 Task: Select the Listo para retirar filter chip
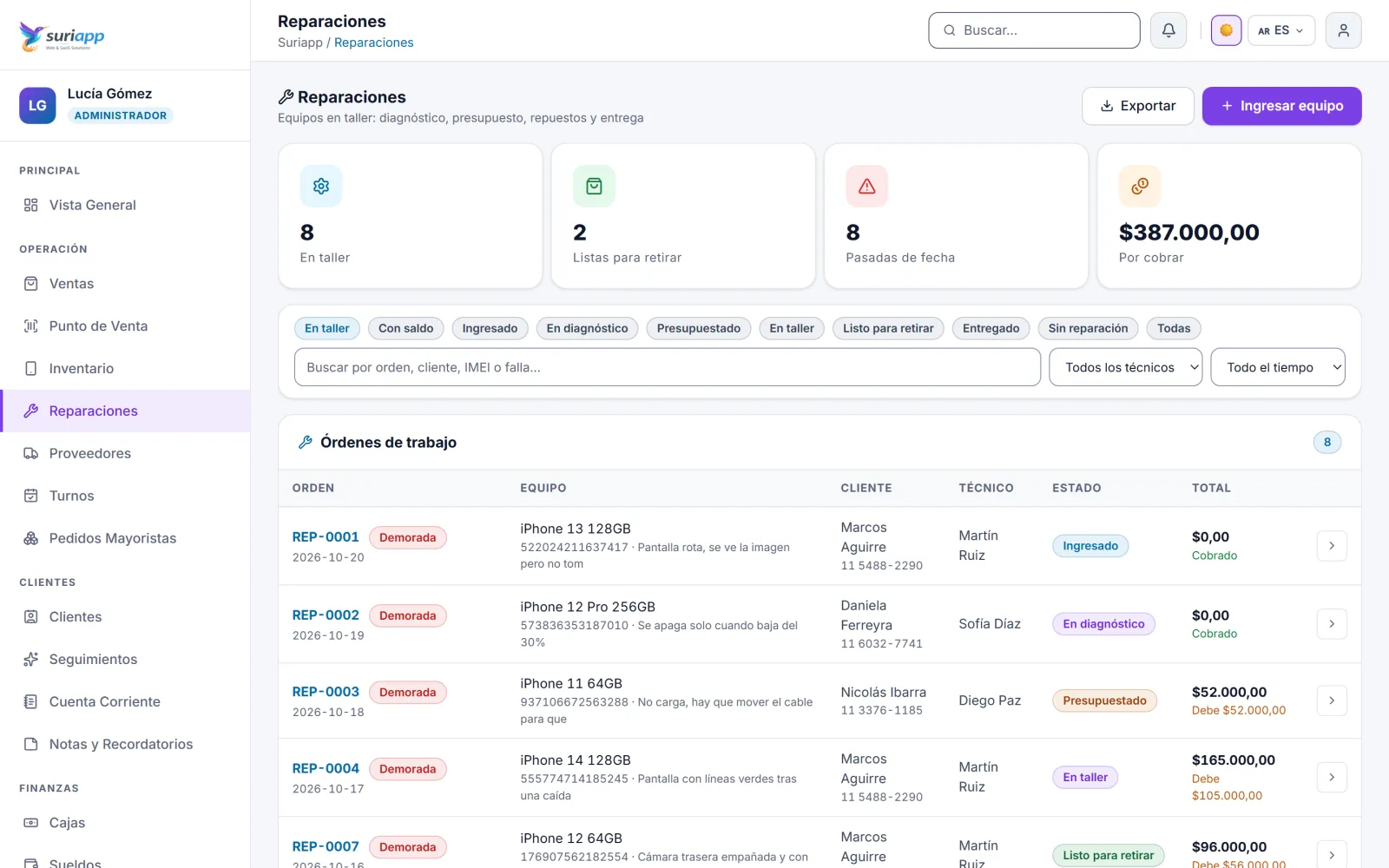click(888, 328)
